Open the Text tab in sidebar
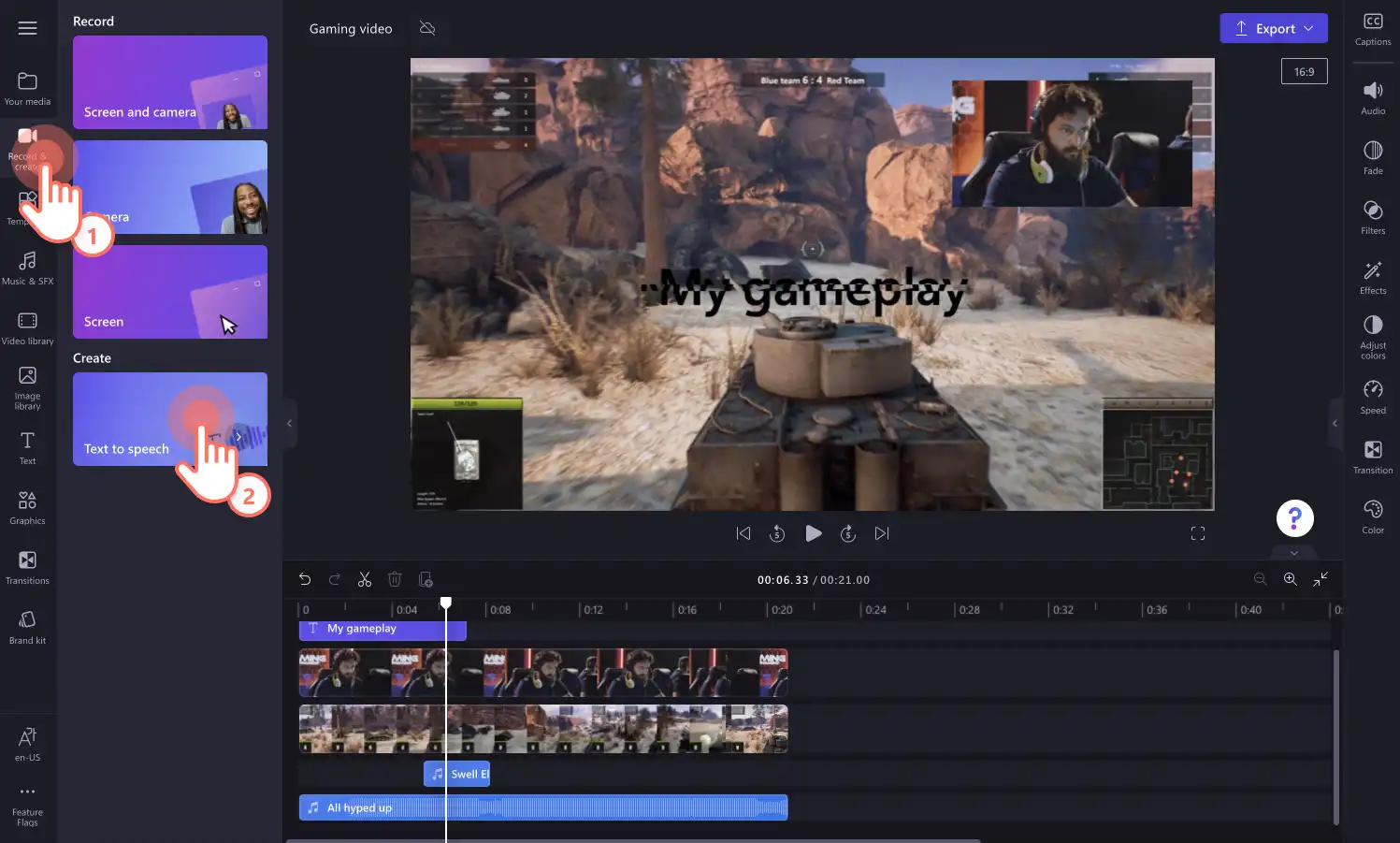Viewport: 1400px width, 843px height. click(x=28, y=447)
